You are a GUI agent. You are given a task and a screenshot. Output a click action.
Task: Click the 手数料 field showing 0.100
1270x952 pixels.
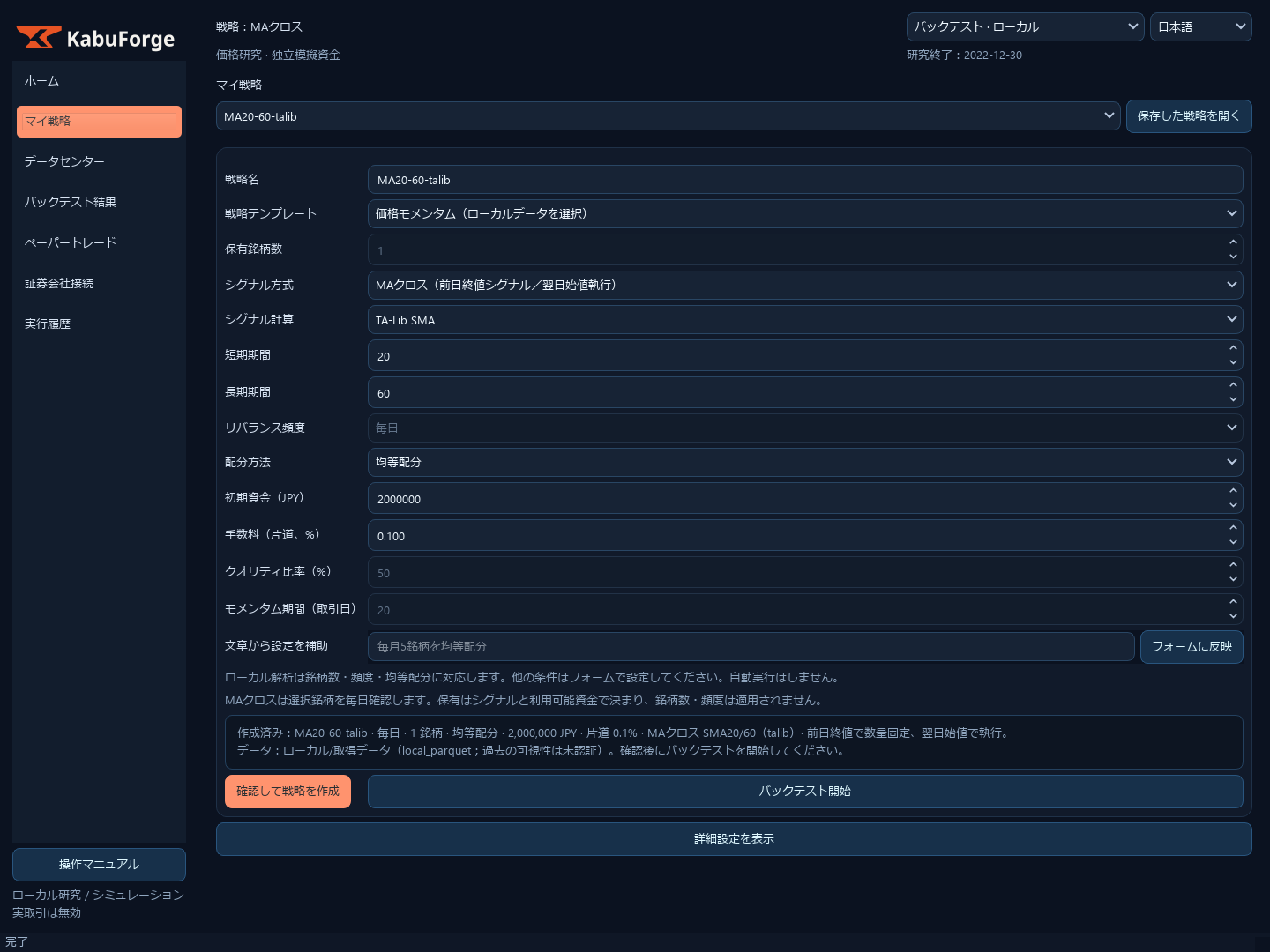(x=805, y=536)
